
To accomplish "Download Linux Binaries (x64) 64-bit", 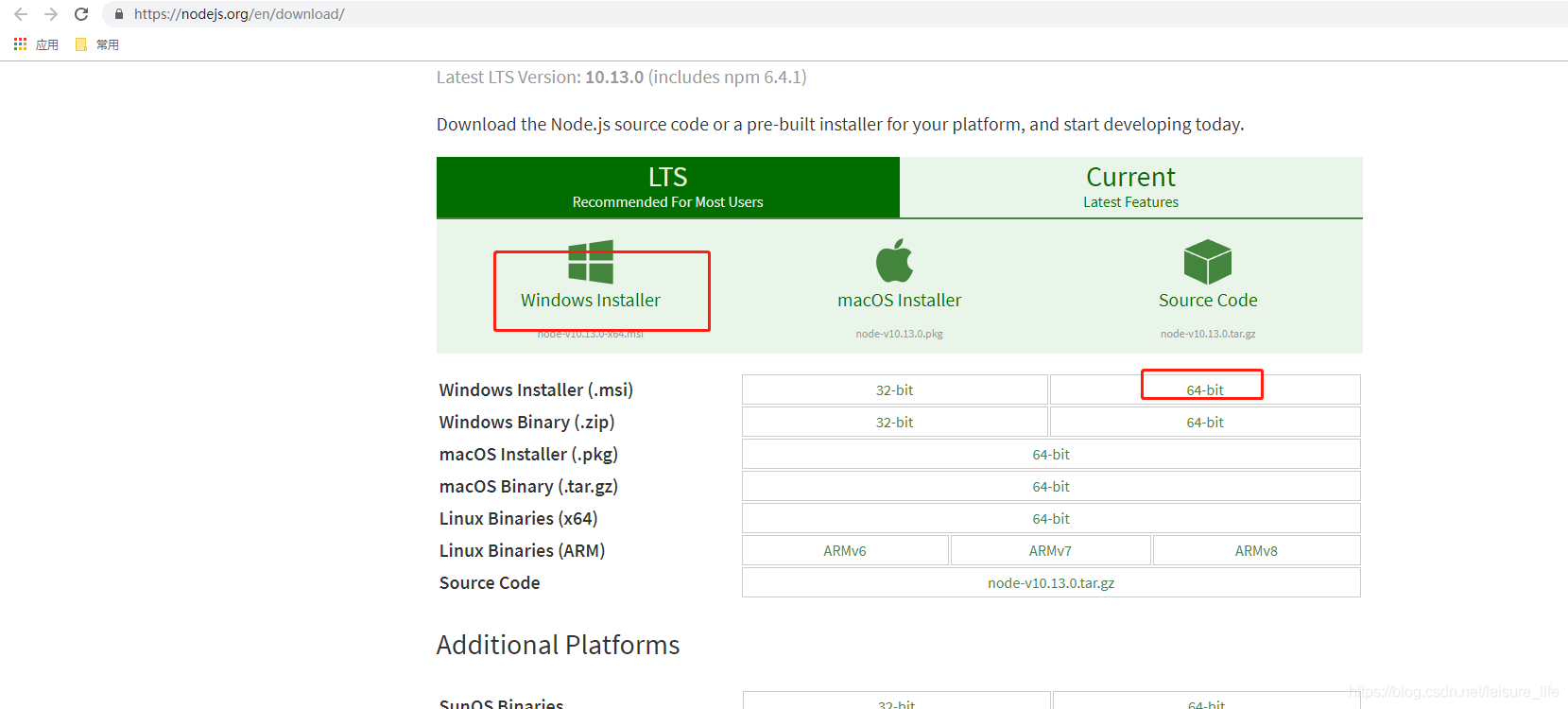I will pos(1051,518).
